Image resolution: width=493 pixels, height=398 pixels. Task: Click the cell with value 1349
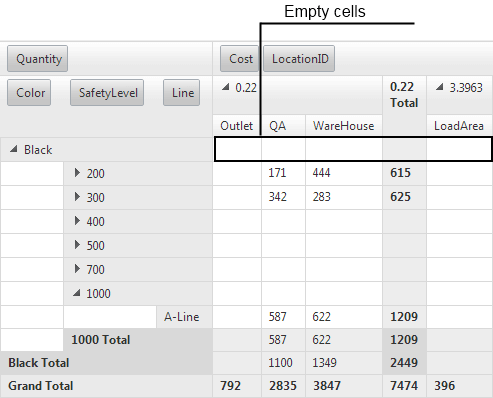tap(344, 363)
